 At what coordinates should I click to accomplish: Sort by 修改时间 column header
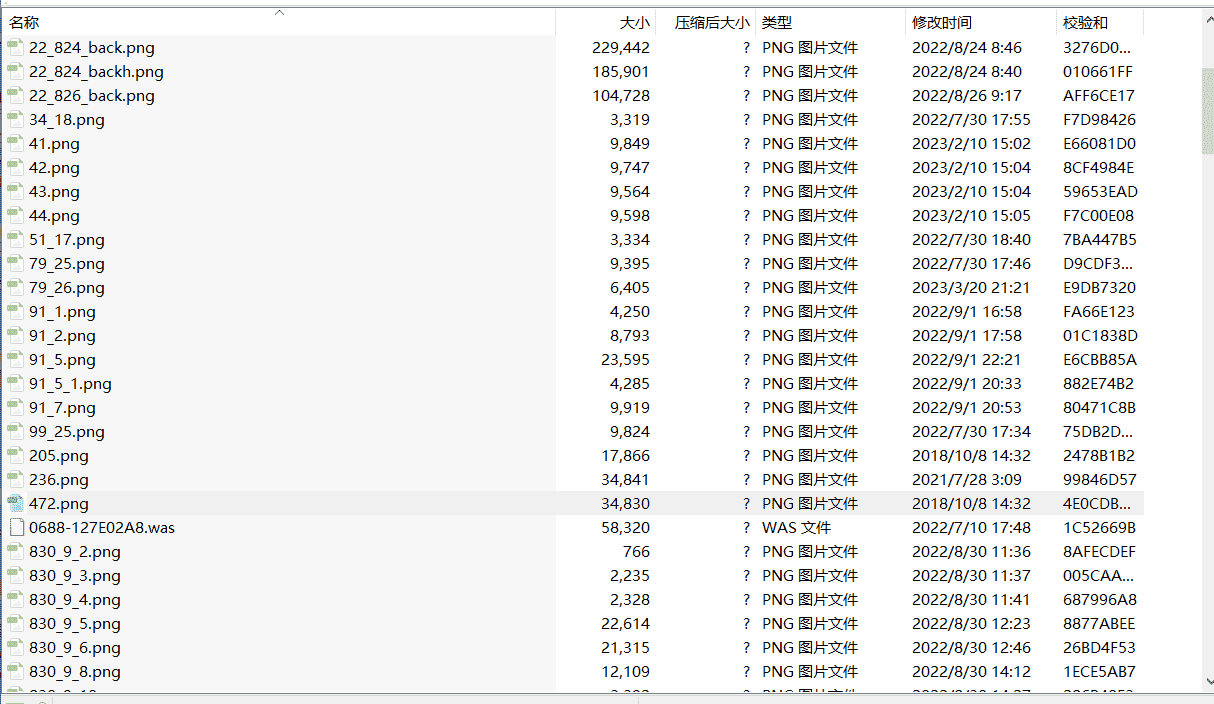(x=941, y=22)
